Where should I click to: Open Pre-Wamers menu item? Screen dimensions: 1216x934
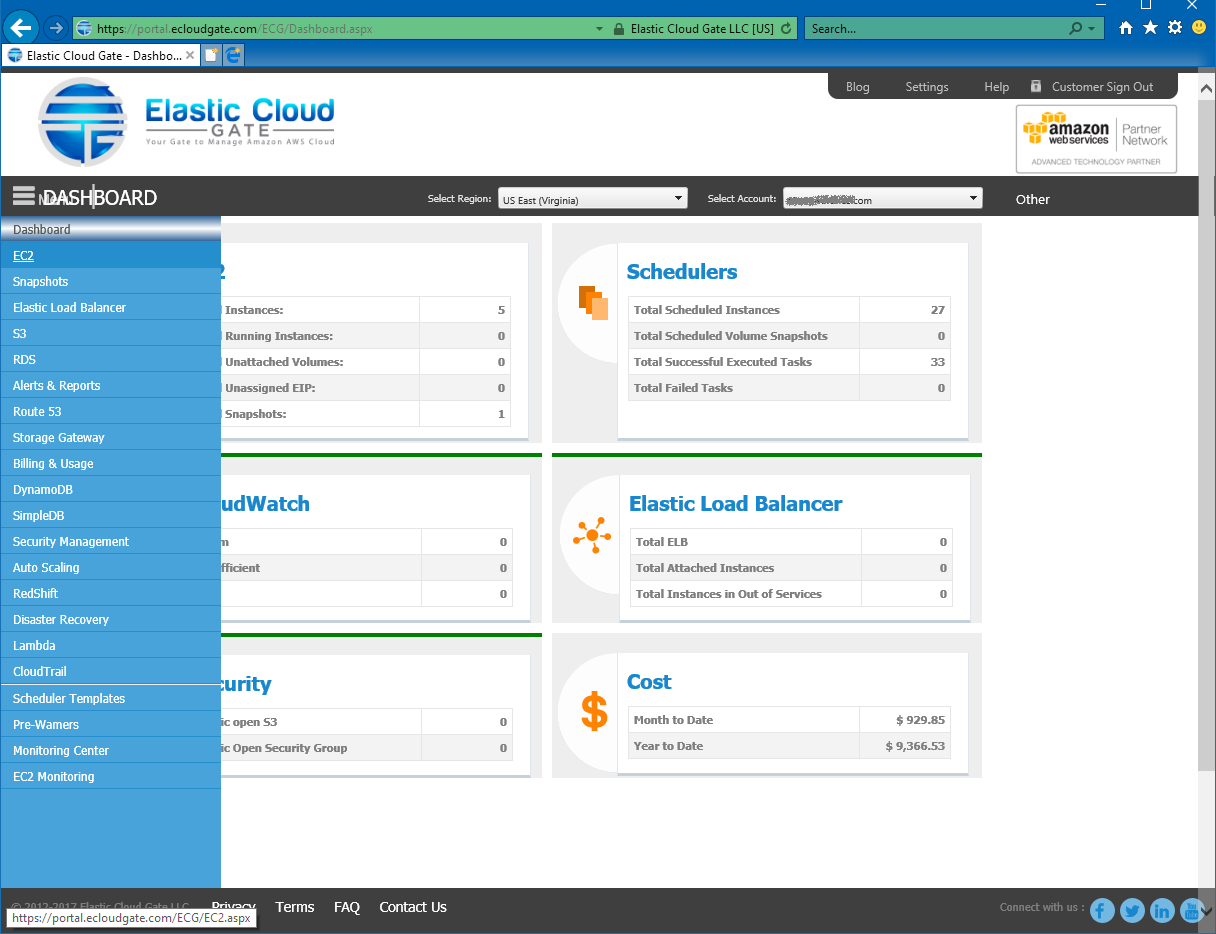110,724
